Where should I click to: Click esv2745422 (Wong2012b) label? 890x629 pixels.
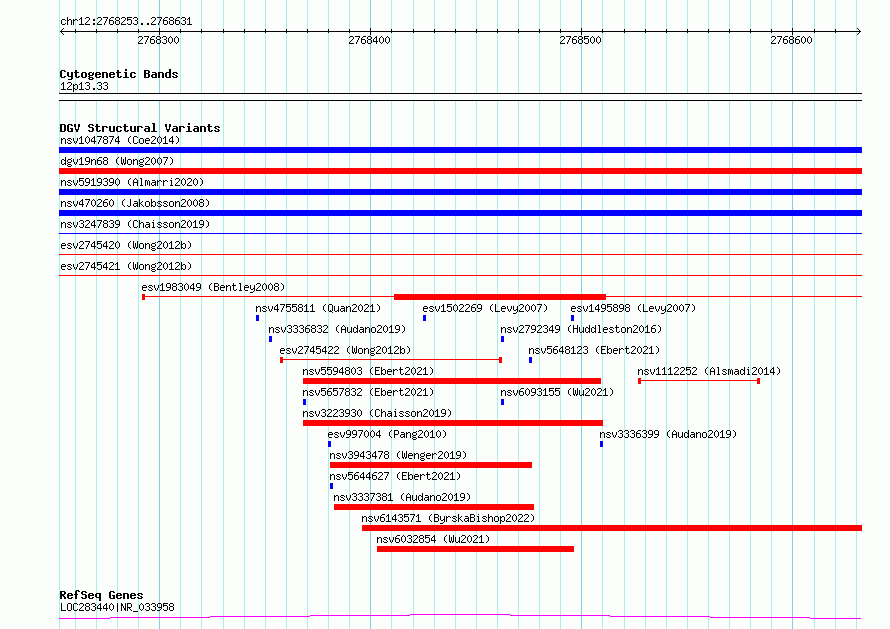(345, 350)
